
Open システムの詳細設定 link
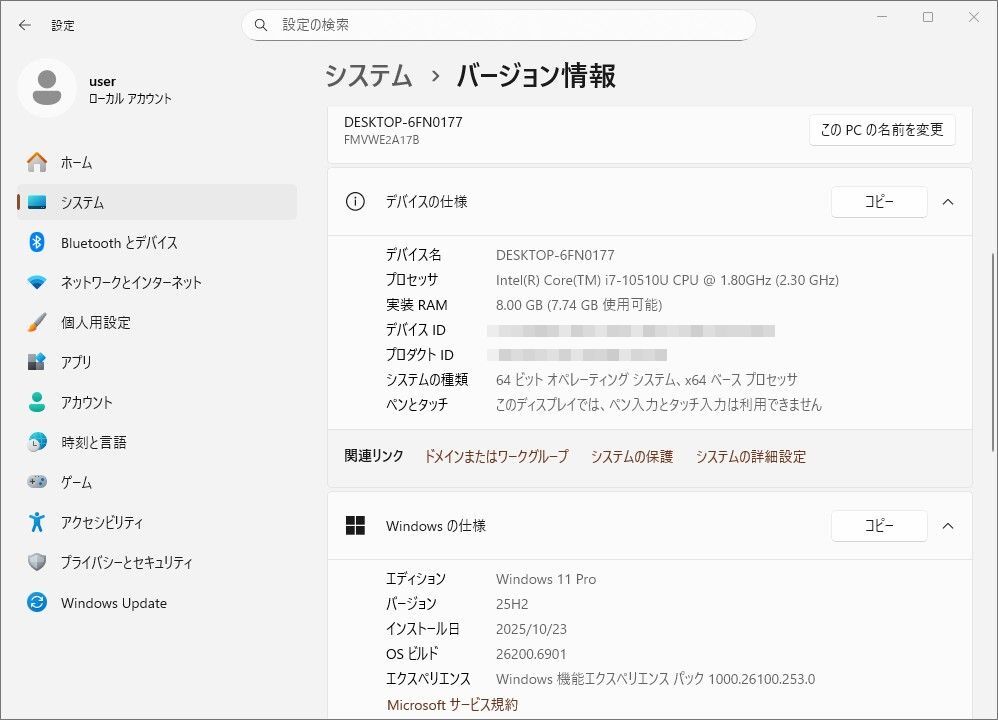pos(750,457)
